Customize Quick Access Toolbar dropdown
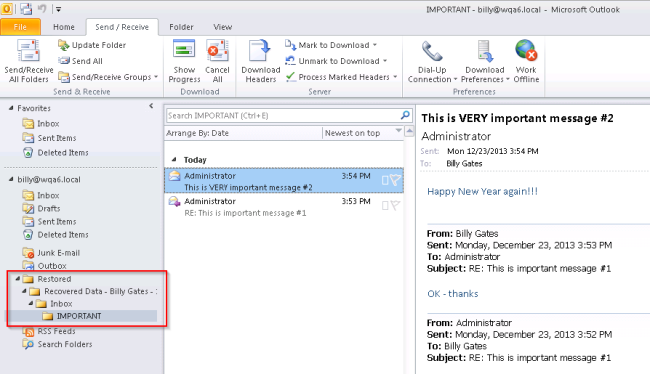The height and width of the screenshot is (374, 650). [59, 9]
